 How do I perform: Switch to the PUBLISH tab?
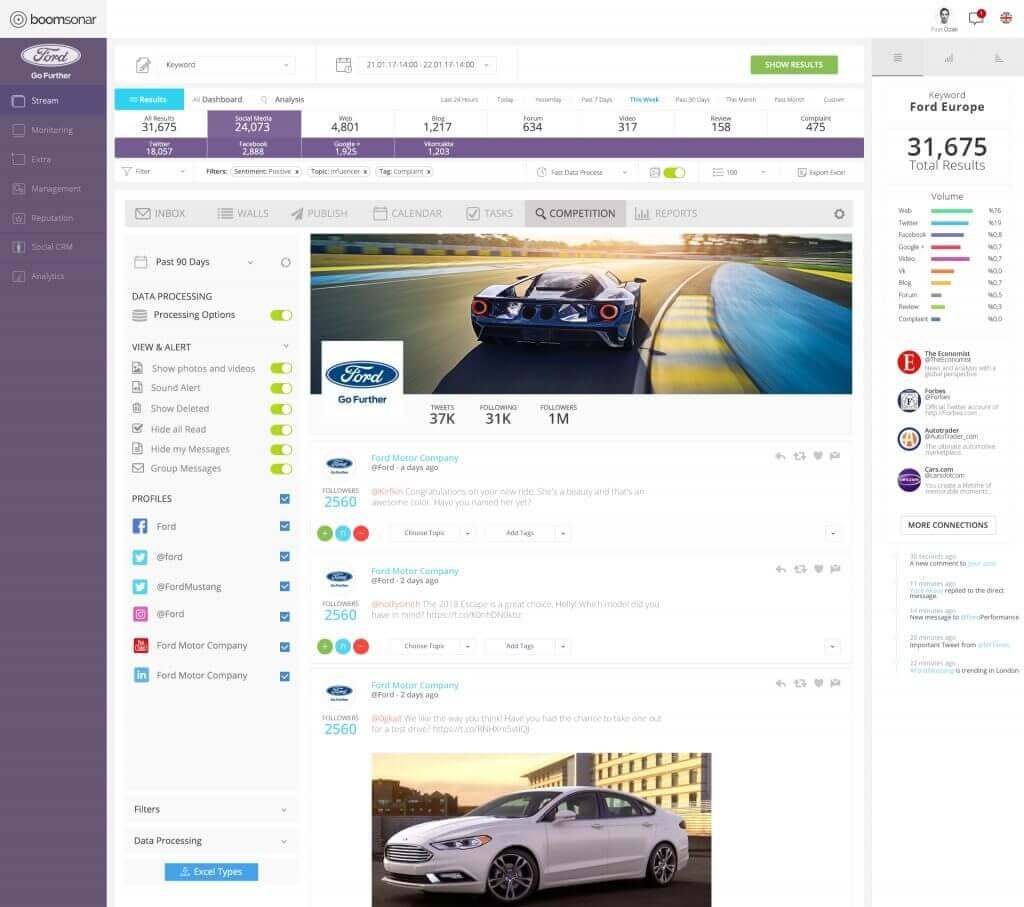coord(319,214)
